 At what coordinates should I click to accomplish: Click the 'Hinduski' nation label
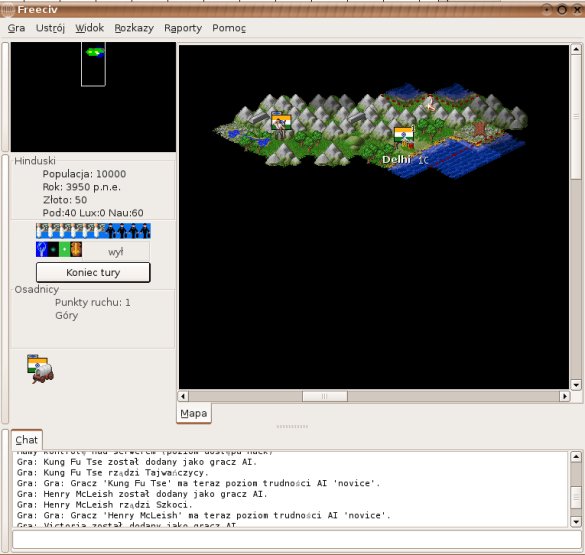click(x=35, y=161)
